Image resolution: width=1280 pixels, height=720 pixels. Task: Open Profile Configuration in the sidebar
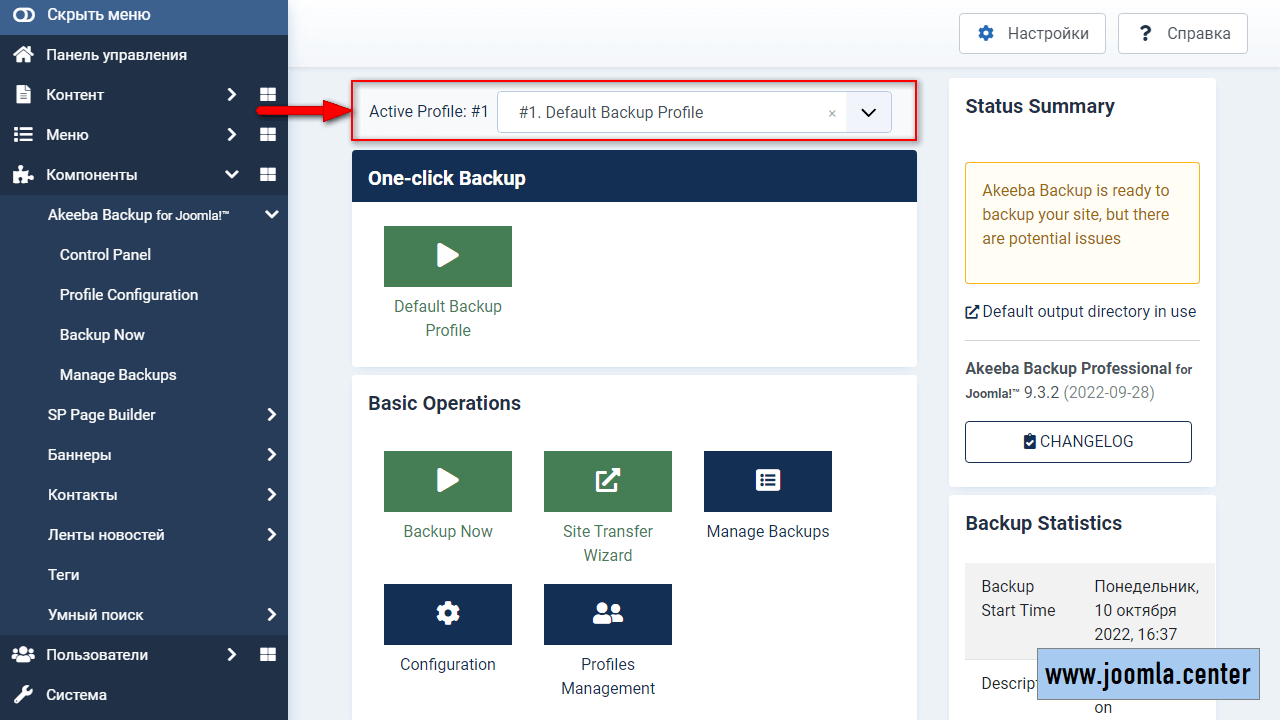pyautogui.click(x=129, y=295)
